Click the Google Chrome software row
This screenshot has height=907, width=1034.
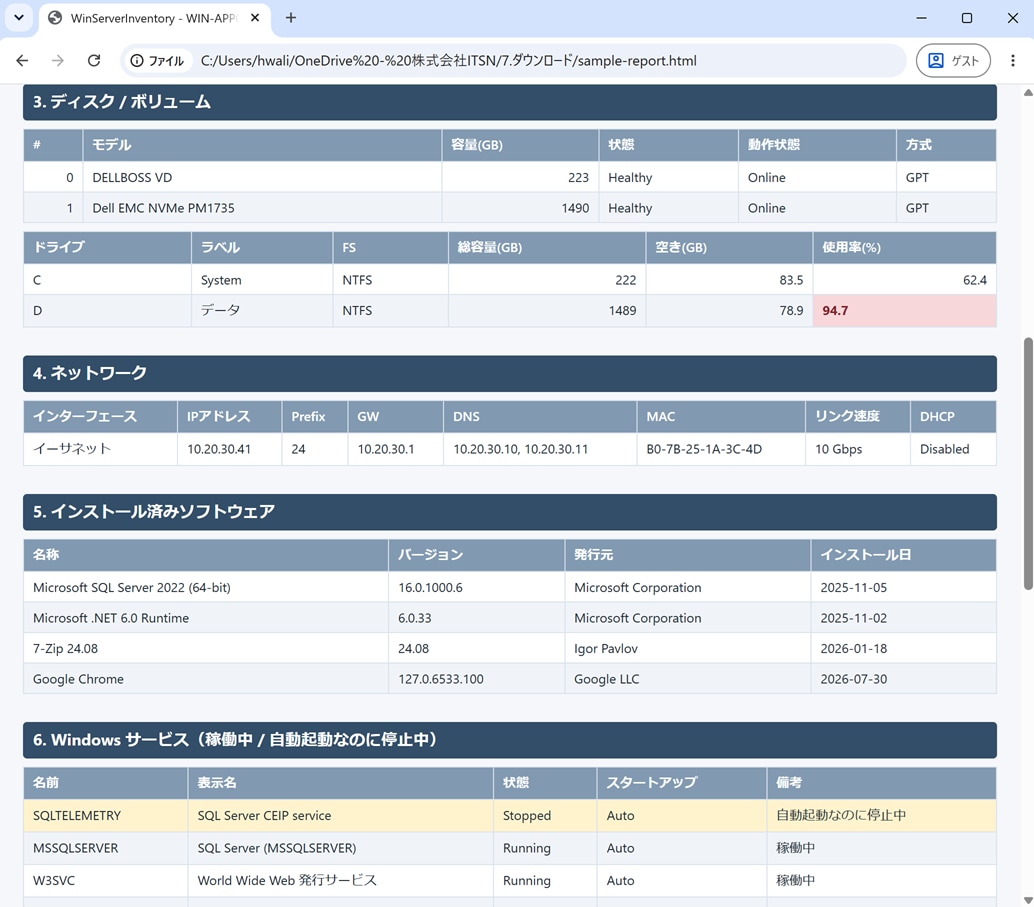point(510,679)
